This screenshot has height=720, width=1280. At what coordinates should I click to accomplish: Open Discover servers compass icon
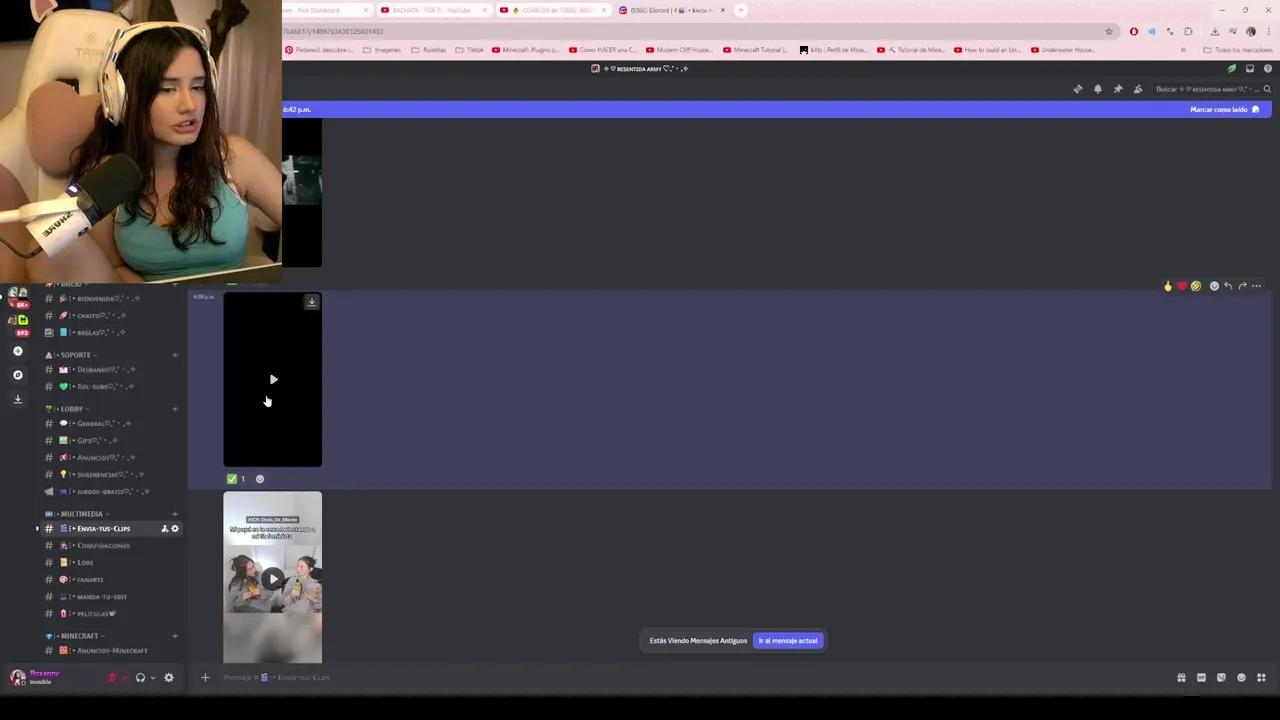coord(17,375)
